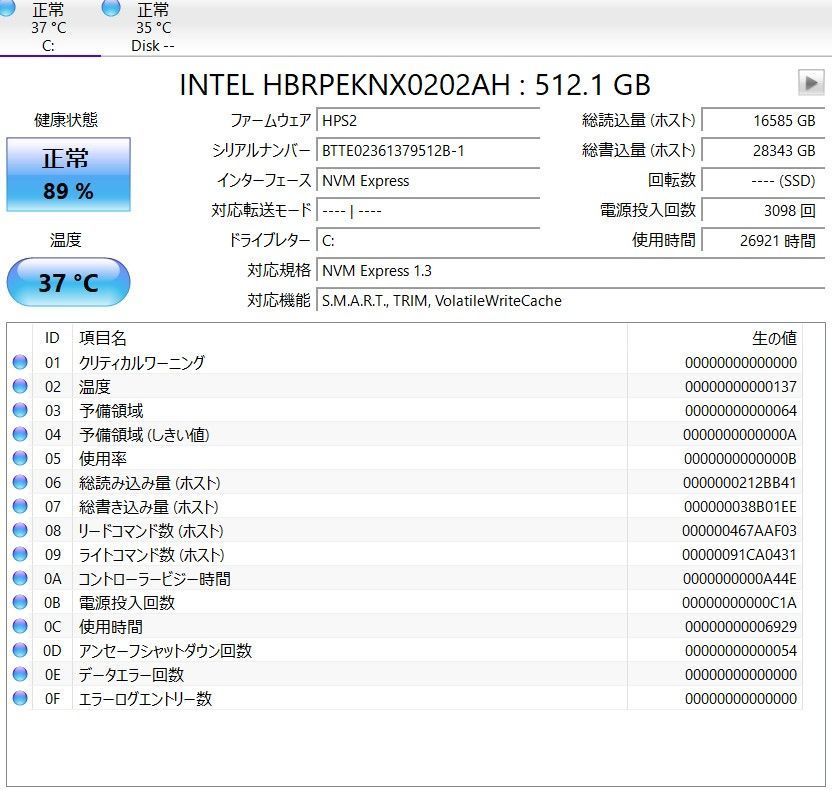Click the 対応機能 features field
832x790 pixels.
(x=570, y=301)
